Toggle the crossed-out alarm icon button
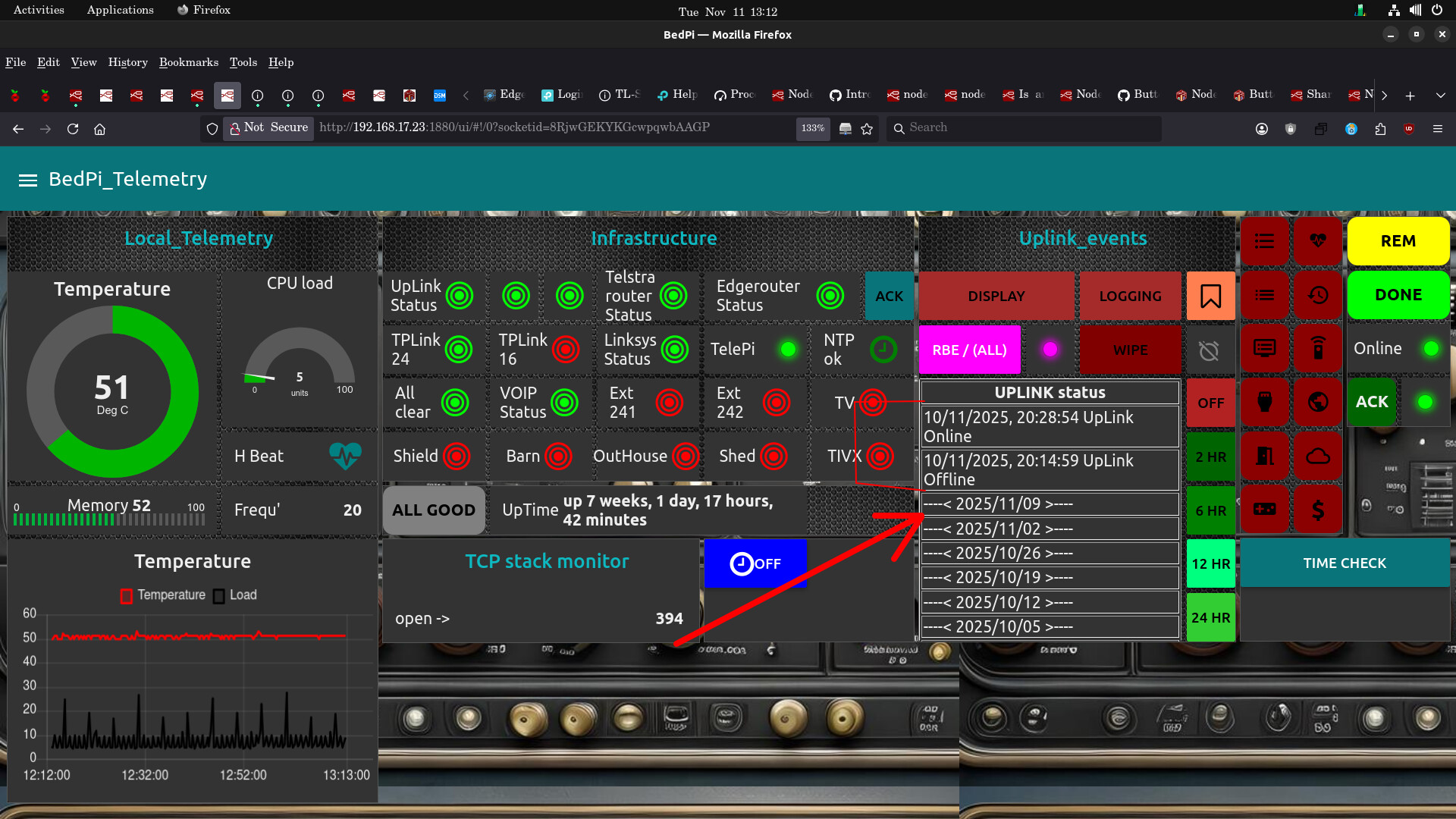This screenshot has height=819, width=1456. click(x=1209, y=350)
